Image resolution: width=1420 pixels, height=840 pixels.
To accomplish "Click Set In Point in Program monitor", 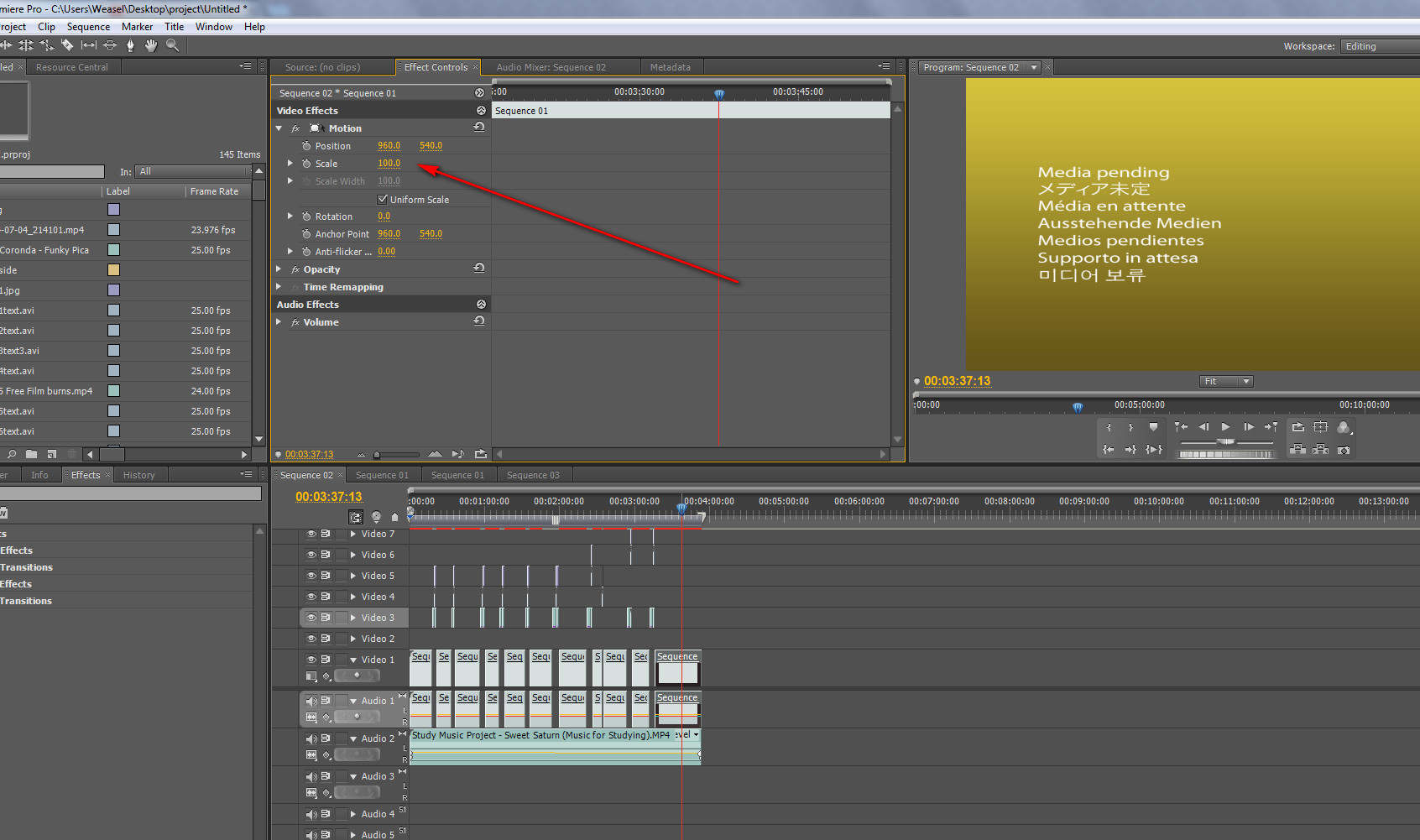I will [1109, 427].
